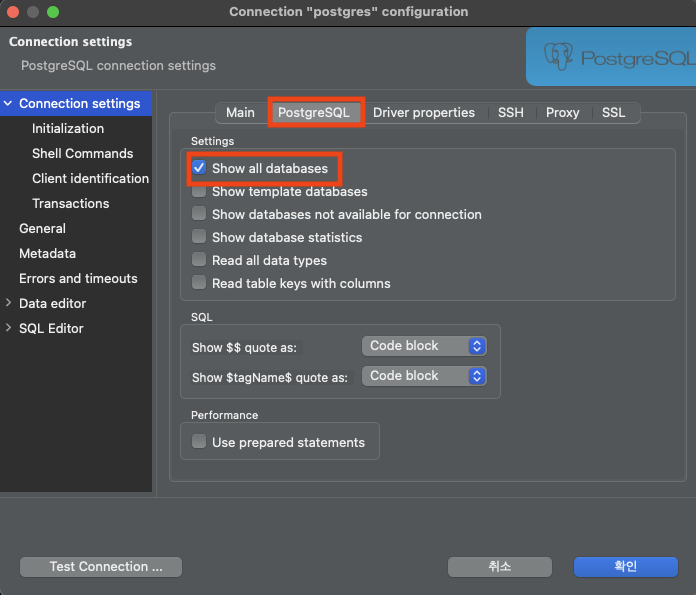The height and width of the screenshot is (595, 696).
Task: Open Initialization settings page
Action: [x=68, y=128]
